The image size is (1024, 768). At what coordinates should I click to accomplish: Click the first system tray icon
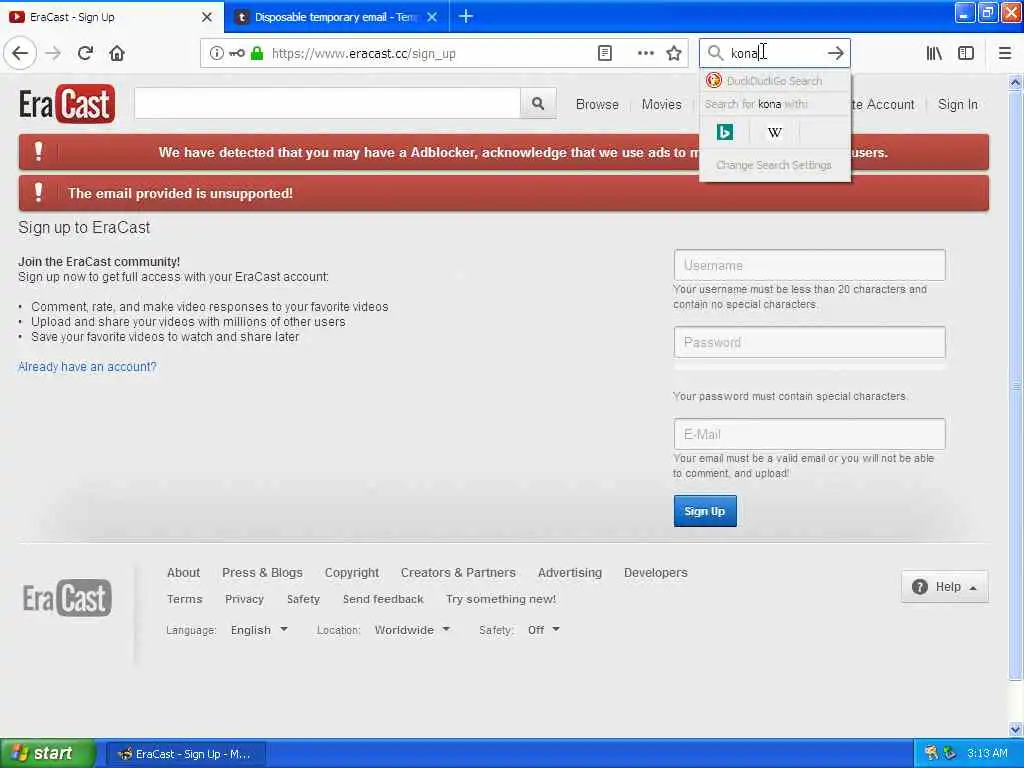(x=932, y=753)
